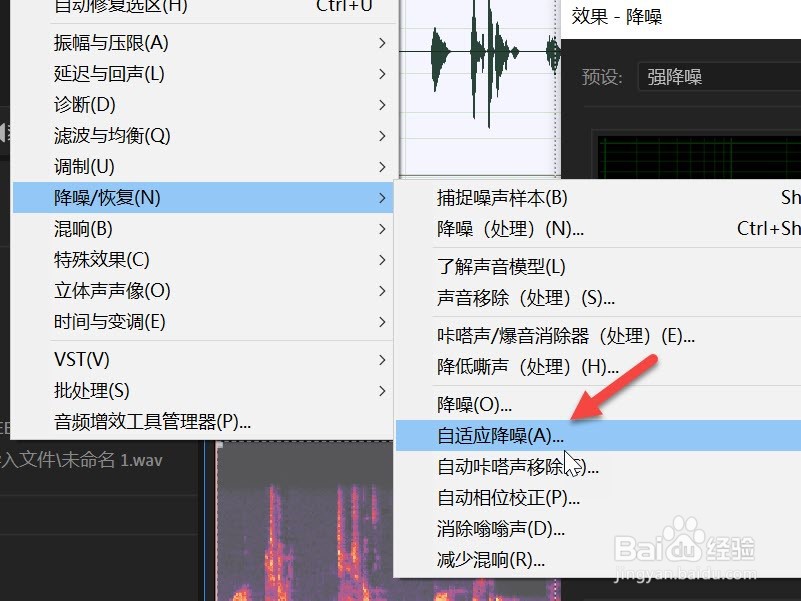Choose 自动咔嗒声移除 entry in submenu
801x601 pixels.
tap(599, 467)
